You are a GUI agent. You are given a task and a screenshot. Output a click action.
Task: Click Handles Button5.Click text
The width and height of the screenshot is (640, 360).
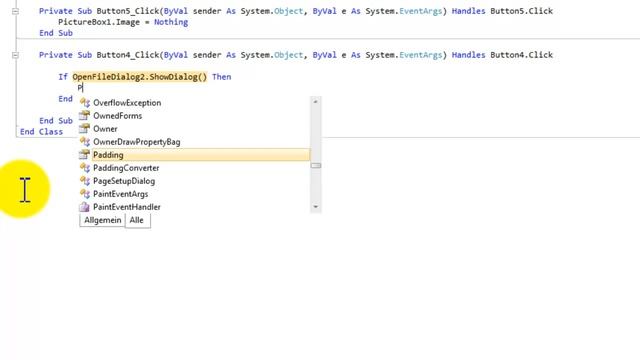502,11
